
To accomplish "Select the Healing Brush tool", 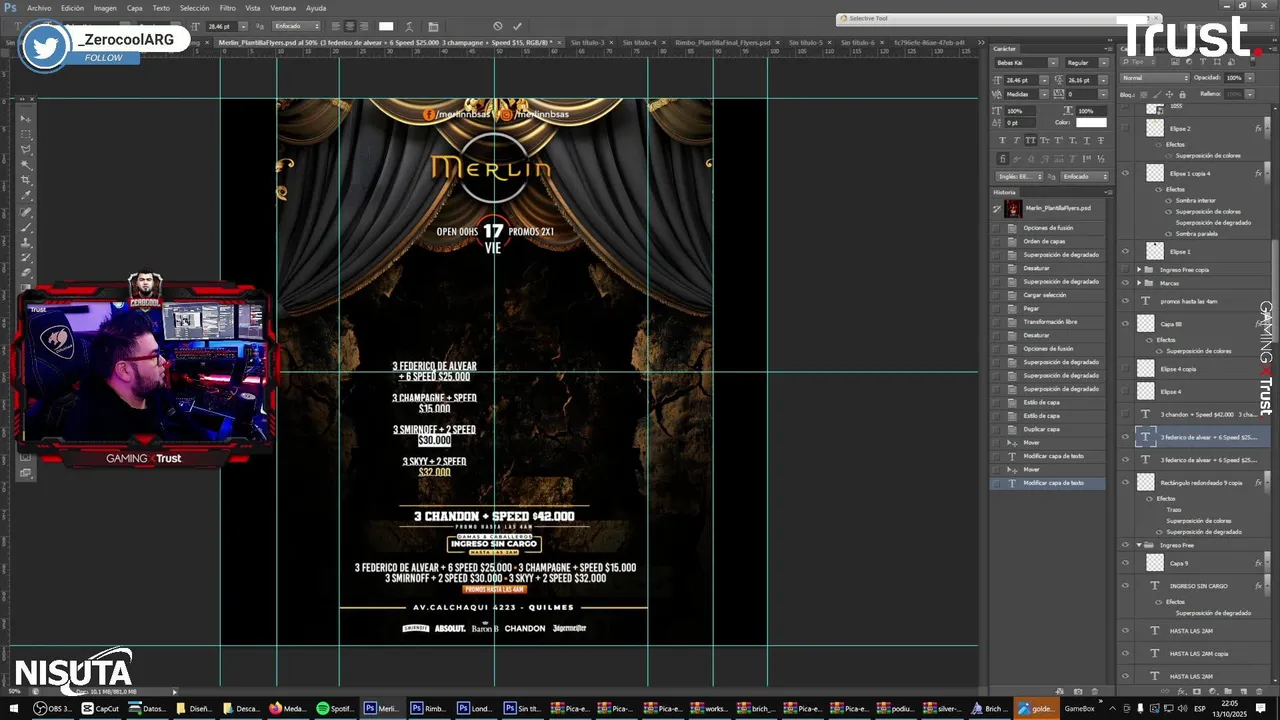I will [26, 212].
